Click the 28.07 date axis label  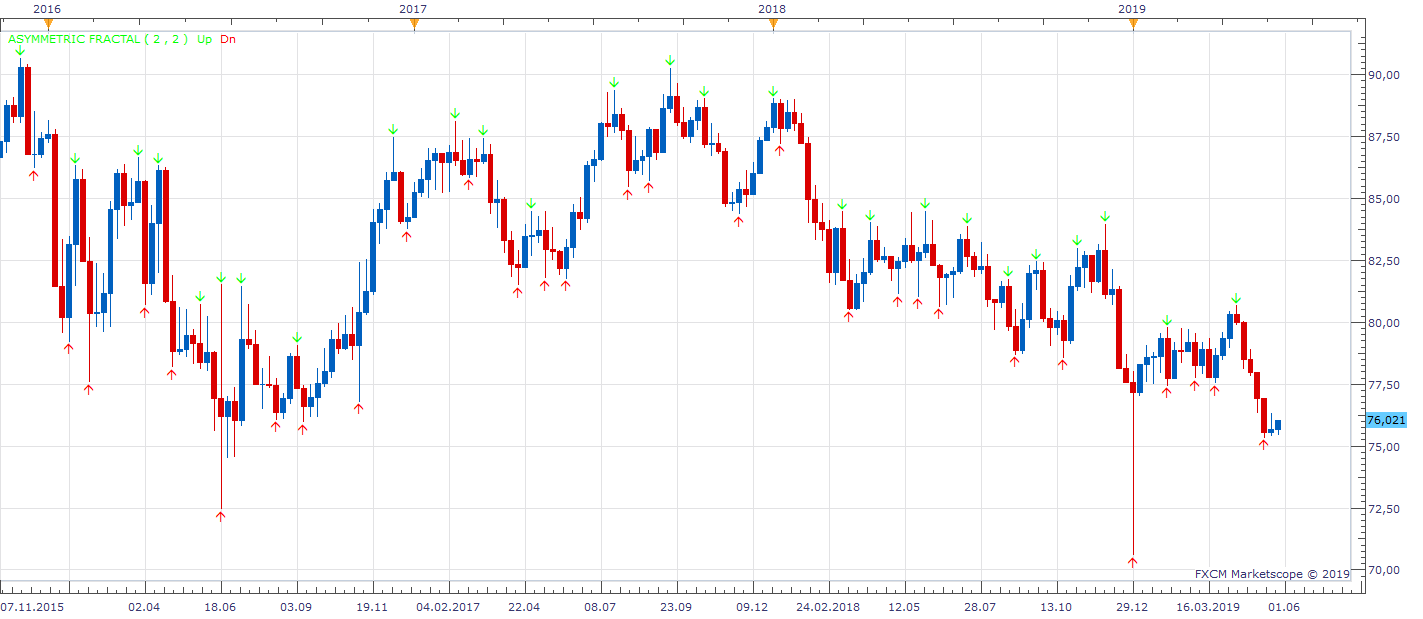coord(980,607)
